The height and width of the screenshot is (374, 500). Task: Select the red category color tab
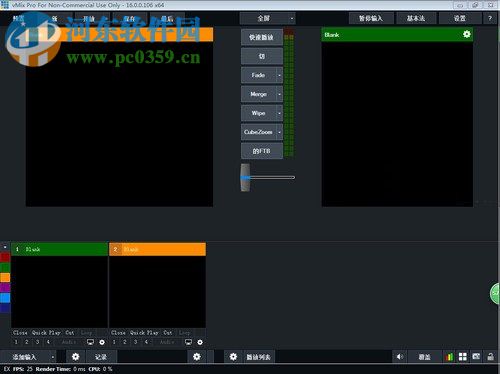click(x=5, y=257)
